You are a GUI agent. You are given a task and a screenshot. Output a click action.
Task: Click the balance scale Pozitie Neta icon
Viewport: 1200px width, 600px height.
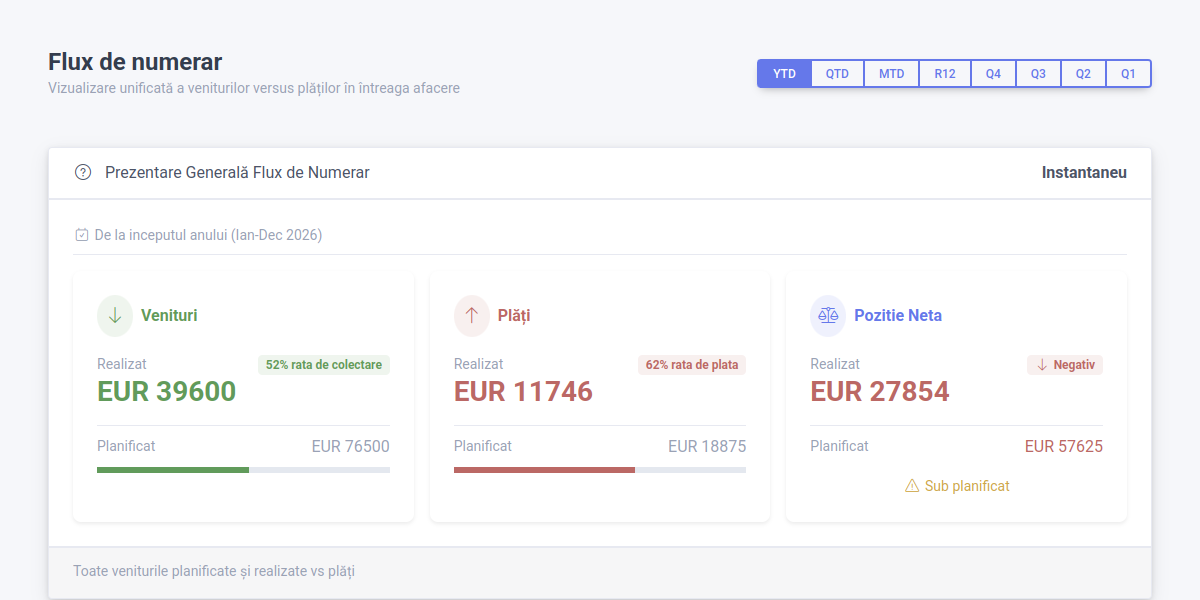coord(827,315)
